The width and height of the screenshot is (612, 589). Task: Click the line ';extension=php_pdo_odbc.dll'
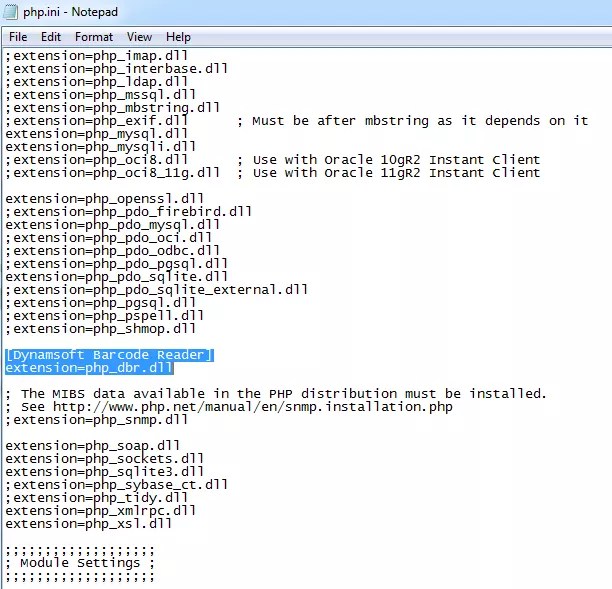coord(112,251)
